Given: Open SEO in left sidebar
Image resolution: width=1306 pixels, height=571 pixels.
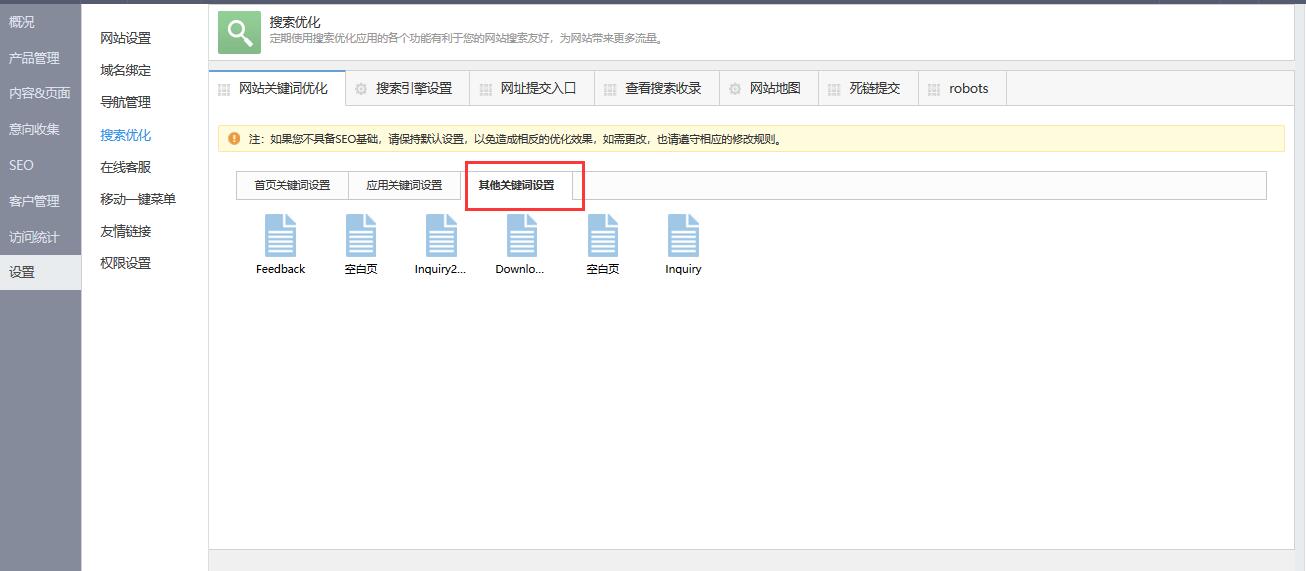Looking at the screenshot, I should pos(41,165).
